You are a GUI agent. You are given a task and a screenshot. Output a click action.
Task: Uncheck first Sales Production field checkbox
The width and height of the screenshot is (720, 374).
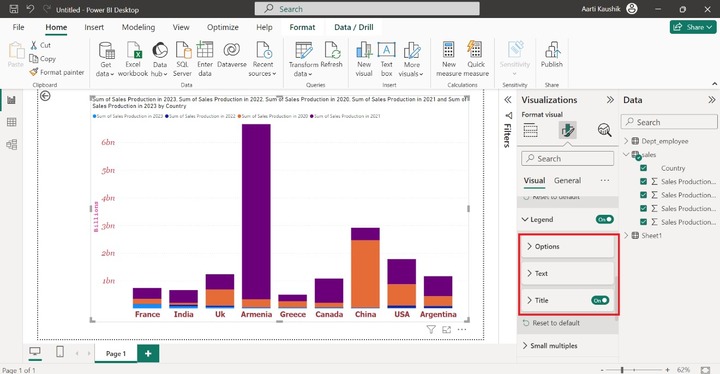click(643, 181)
